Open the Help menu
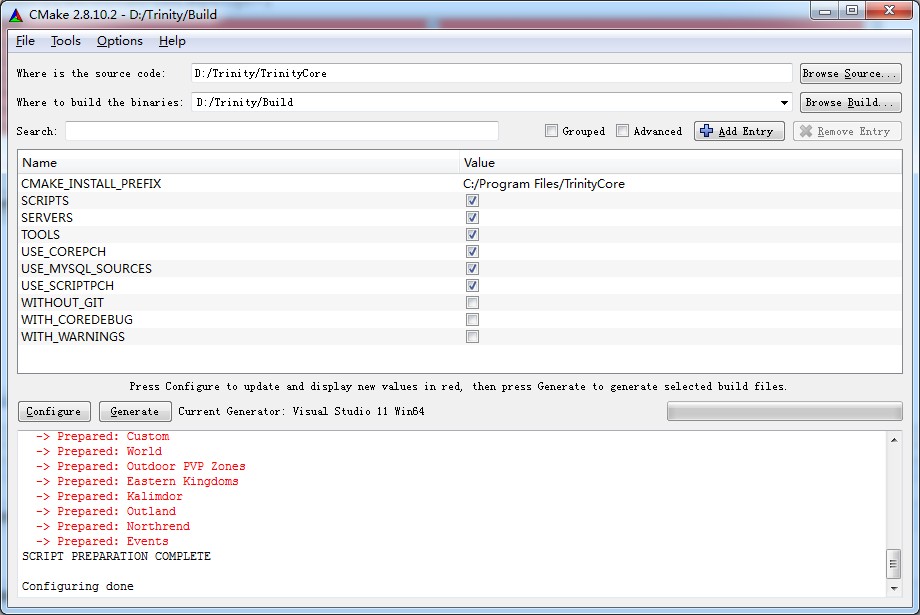The image size is (920, 615). pyautogui.click(x=172, y=41)
